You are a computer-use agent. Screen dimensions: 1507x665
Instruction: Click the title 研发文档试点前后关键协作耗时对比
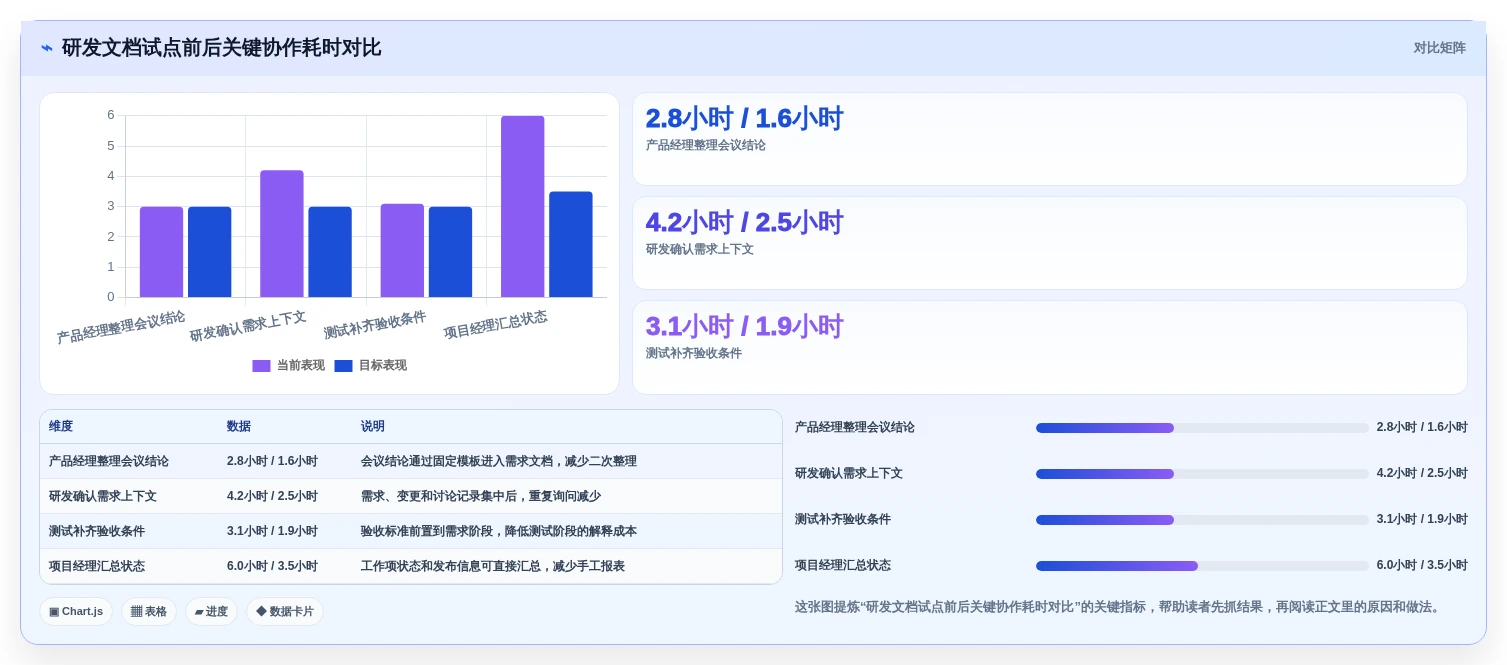[x=221, y=48]
